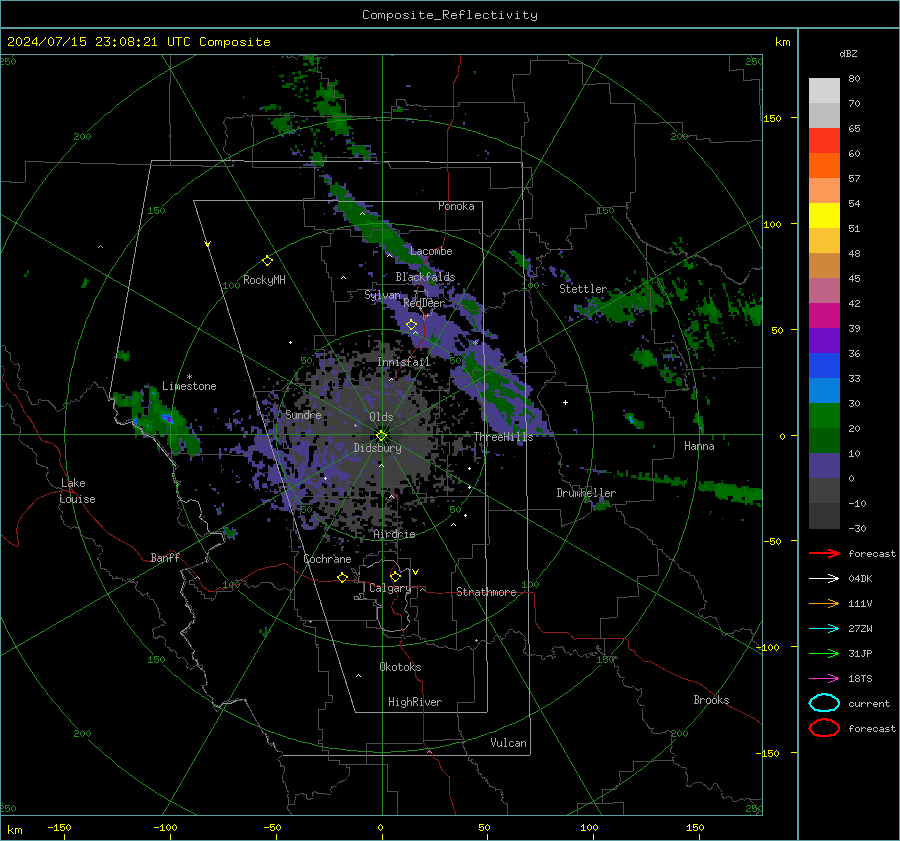Click the dBZ legend heading
The width and height of the screenshot is (900, 841).
(848, 53)
